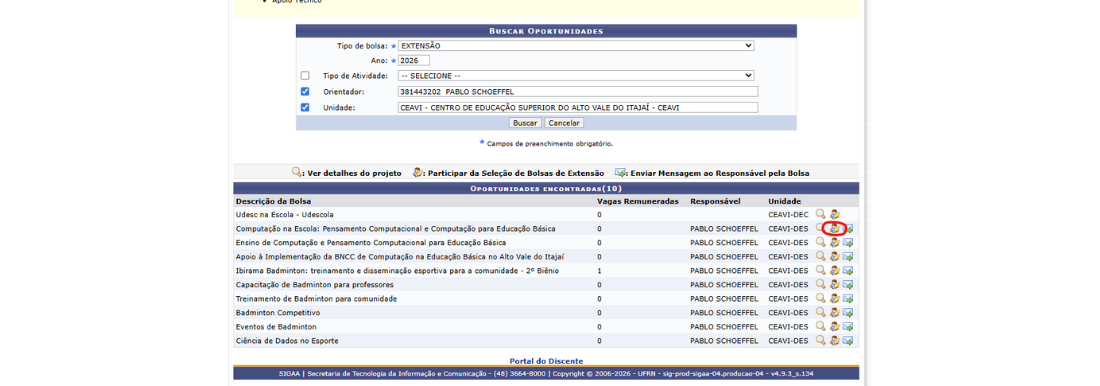
Task: View details of Apoio à Implementação da BNCC
Action: (820, 256)
